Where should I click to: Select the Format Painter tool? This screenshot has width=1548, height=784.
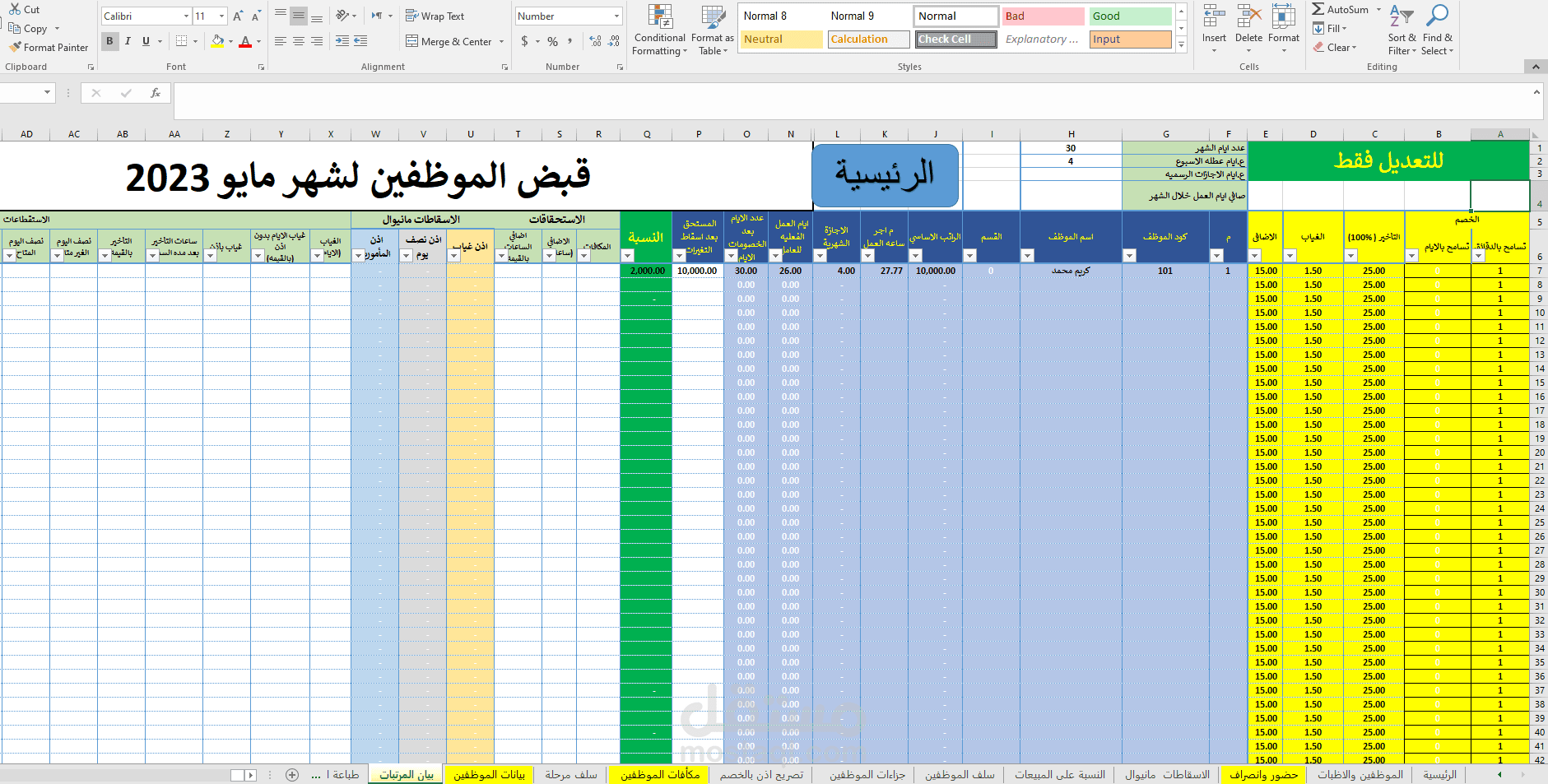[x=47, y=47]
